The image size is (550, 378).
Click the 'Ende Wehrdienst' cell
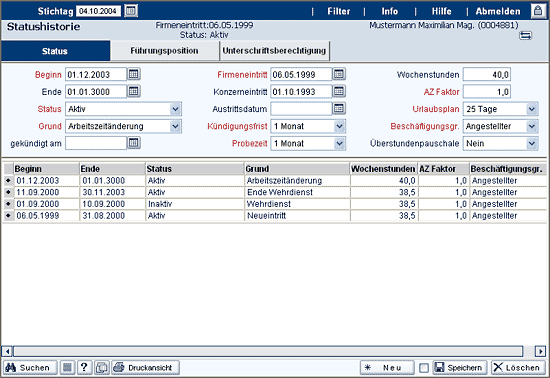pyautogui.click(x=297, y=192)
